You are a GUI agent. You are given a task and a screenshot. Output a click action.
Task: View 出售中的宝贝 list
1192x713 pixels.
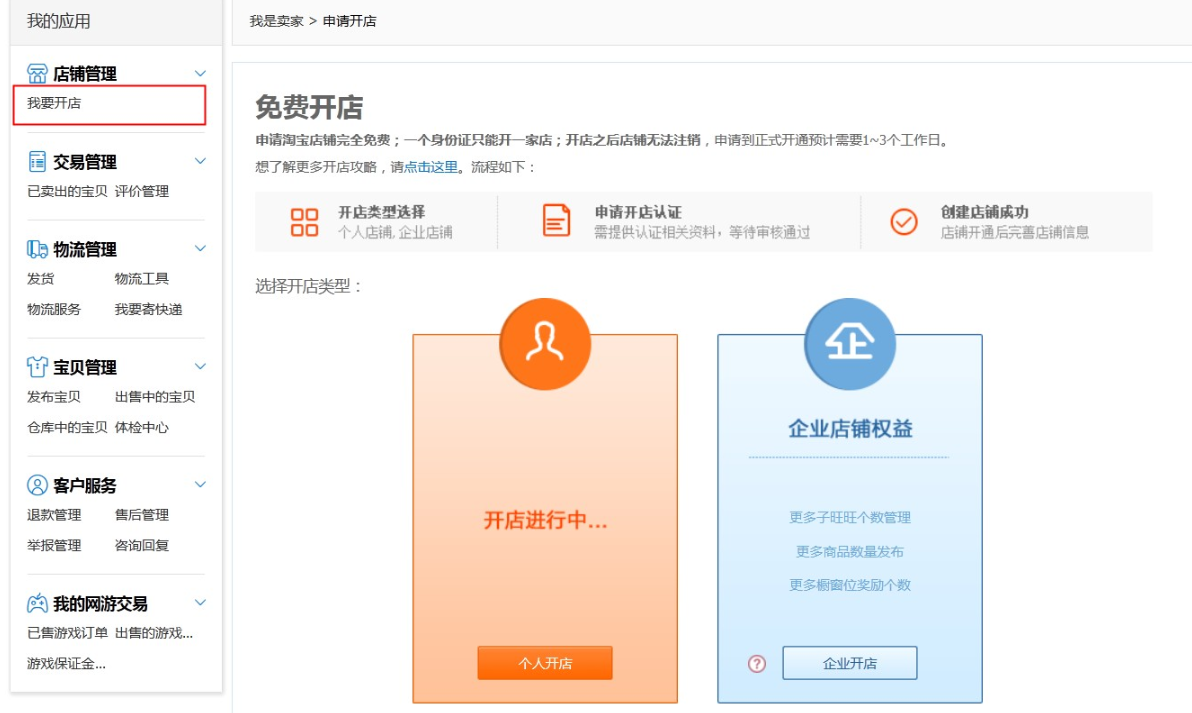tap(155, 397)
